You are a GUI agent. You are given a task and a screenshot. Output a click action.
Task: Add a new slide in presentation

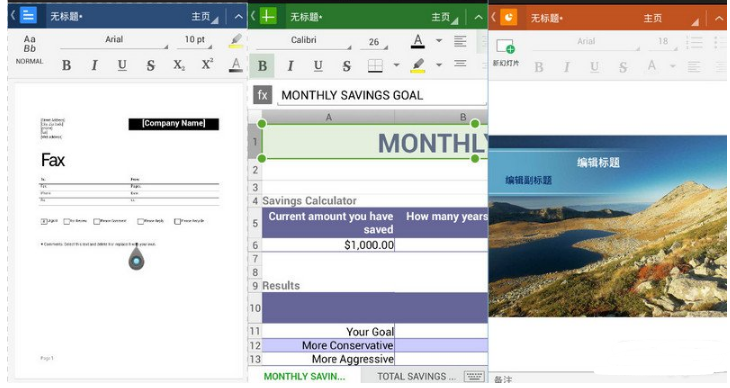(506, 52)
